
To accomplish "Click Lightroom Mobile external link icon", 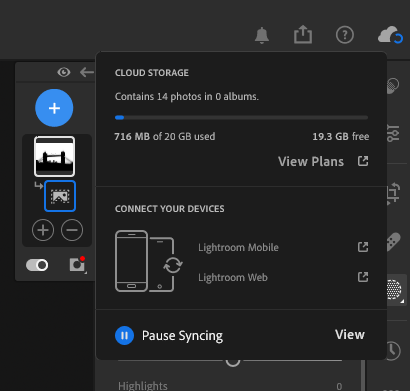I will [363, 247].
